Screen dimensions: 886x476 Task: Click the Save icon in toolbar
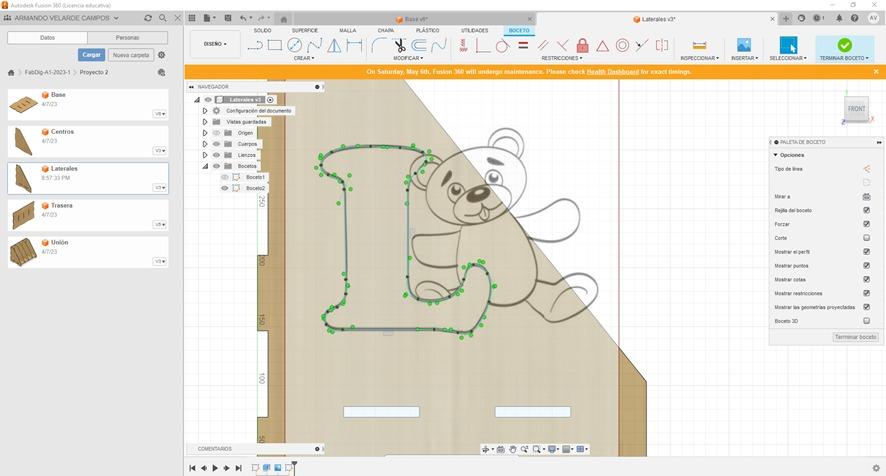[x=228, y=18]
